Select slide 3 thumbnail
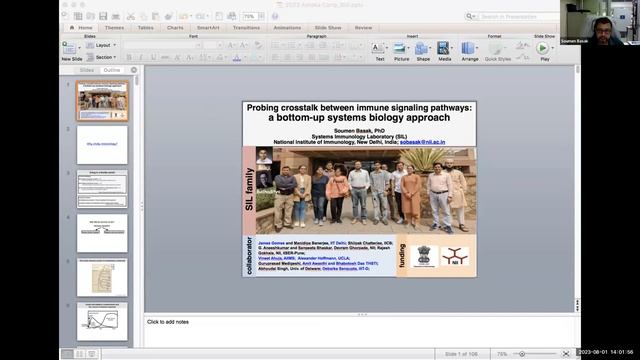The width and height of the screenshot is (640, 360). pos(102,189)
